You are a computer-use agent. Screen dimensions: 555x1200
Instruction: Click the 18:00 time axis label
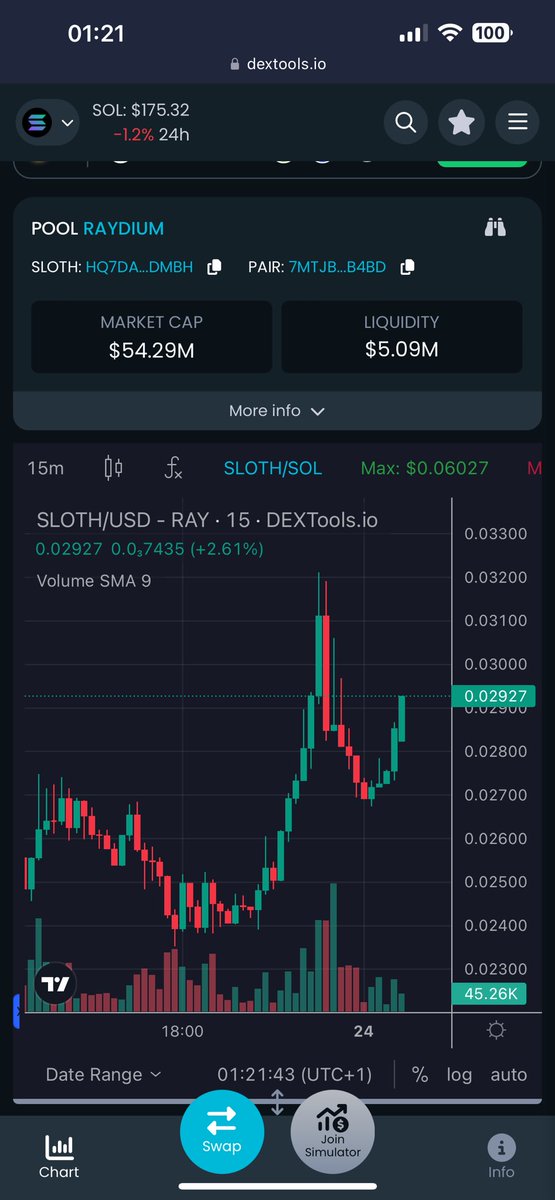[182, 1030]
